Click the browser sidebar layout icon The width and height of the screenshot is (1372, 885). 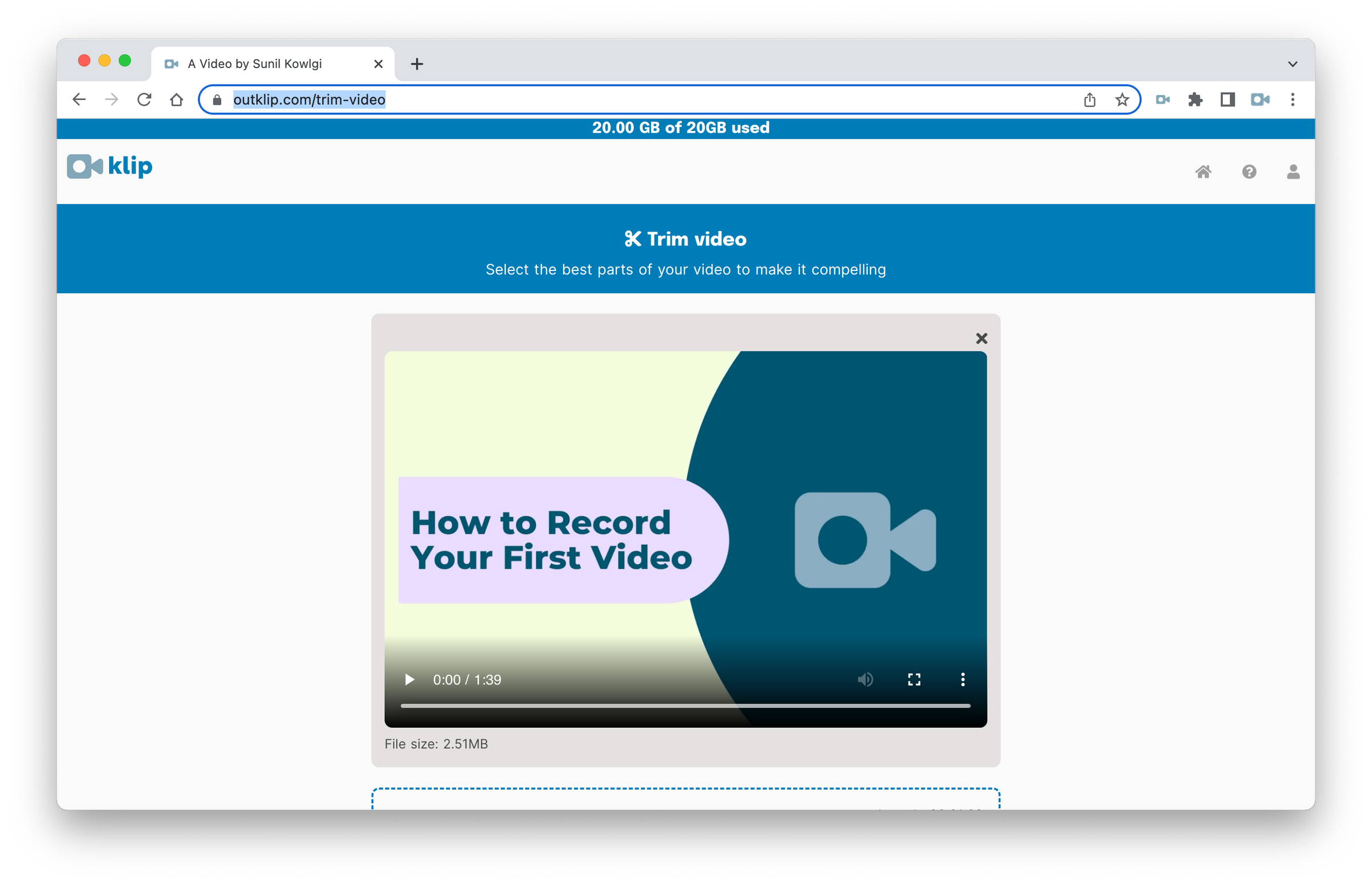click(1228, 99)
